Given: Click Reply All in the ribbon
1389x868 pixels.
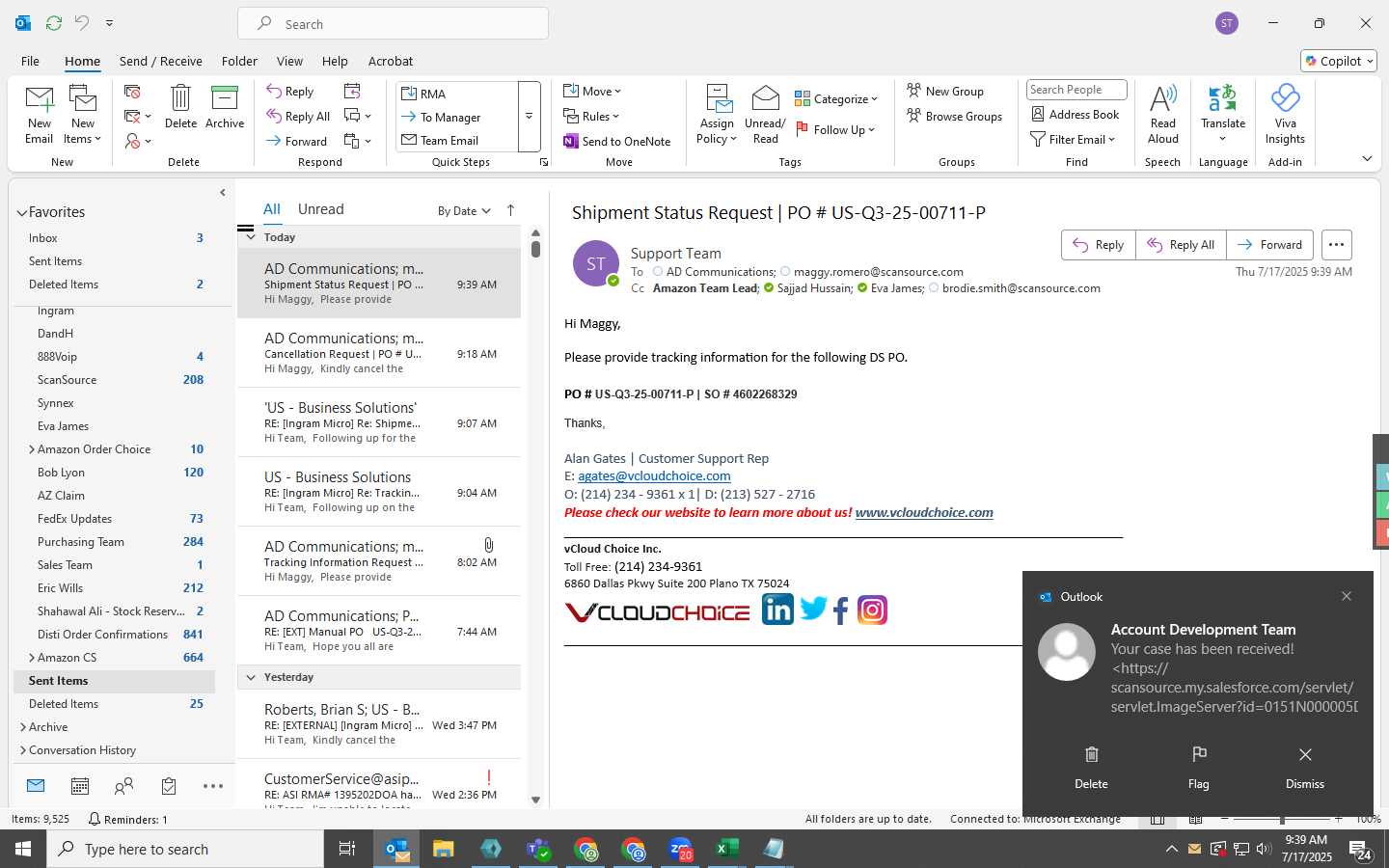Looking at the screenshot, I should [x=298, y=117].
